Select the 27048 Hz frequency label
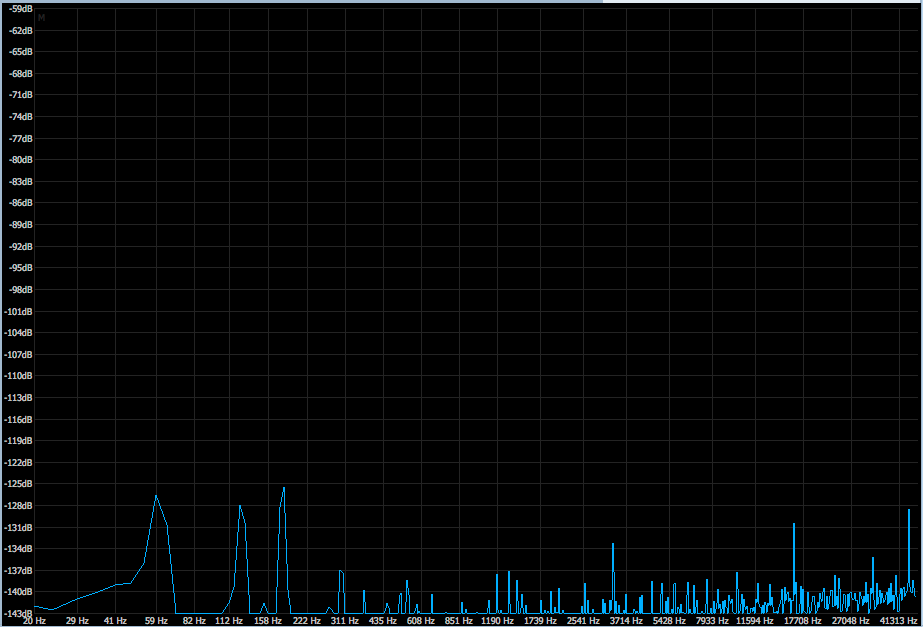The image size is (923, 627). [851, 621]
